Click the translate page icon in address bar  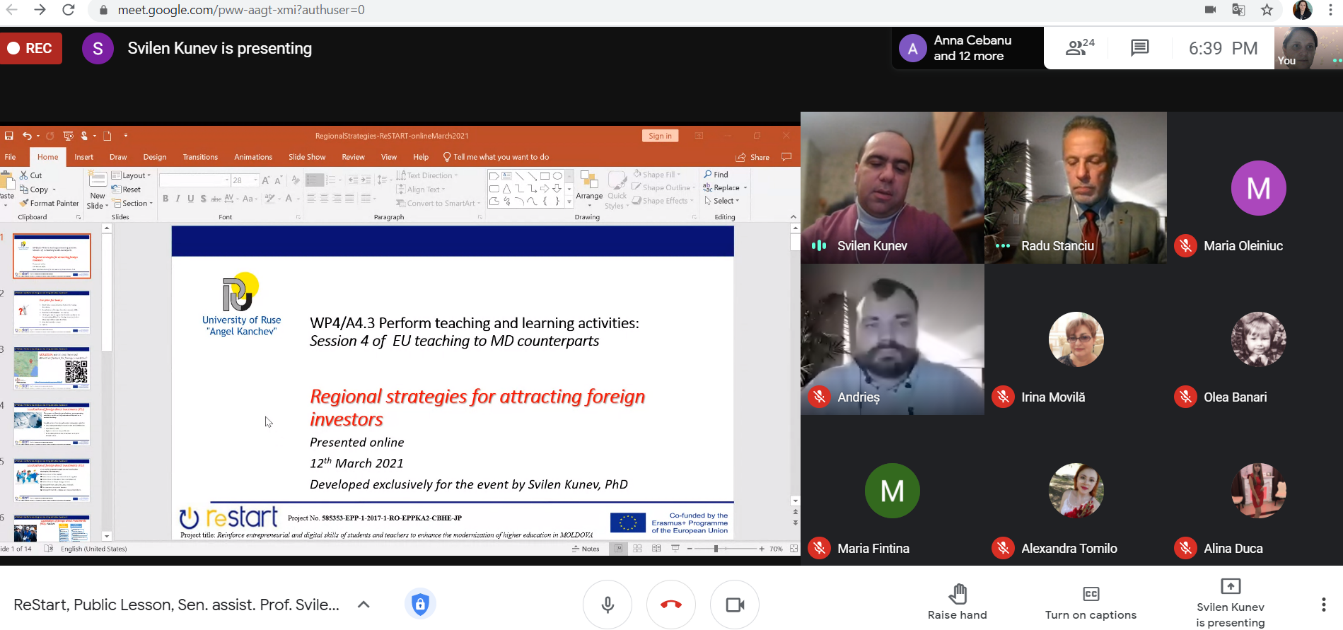tap(1239, 10)
